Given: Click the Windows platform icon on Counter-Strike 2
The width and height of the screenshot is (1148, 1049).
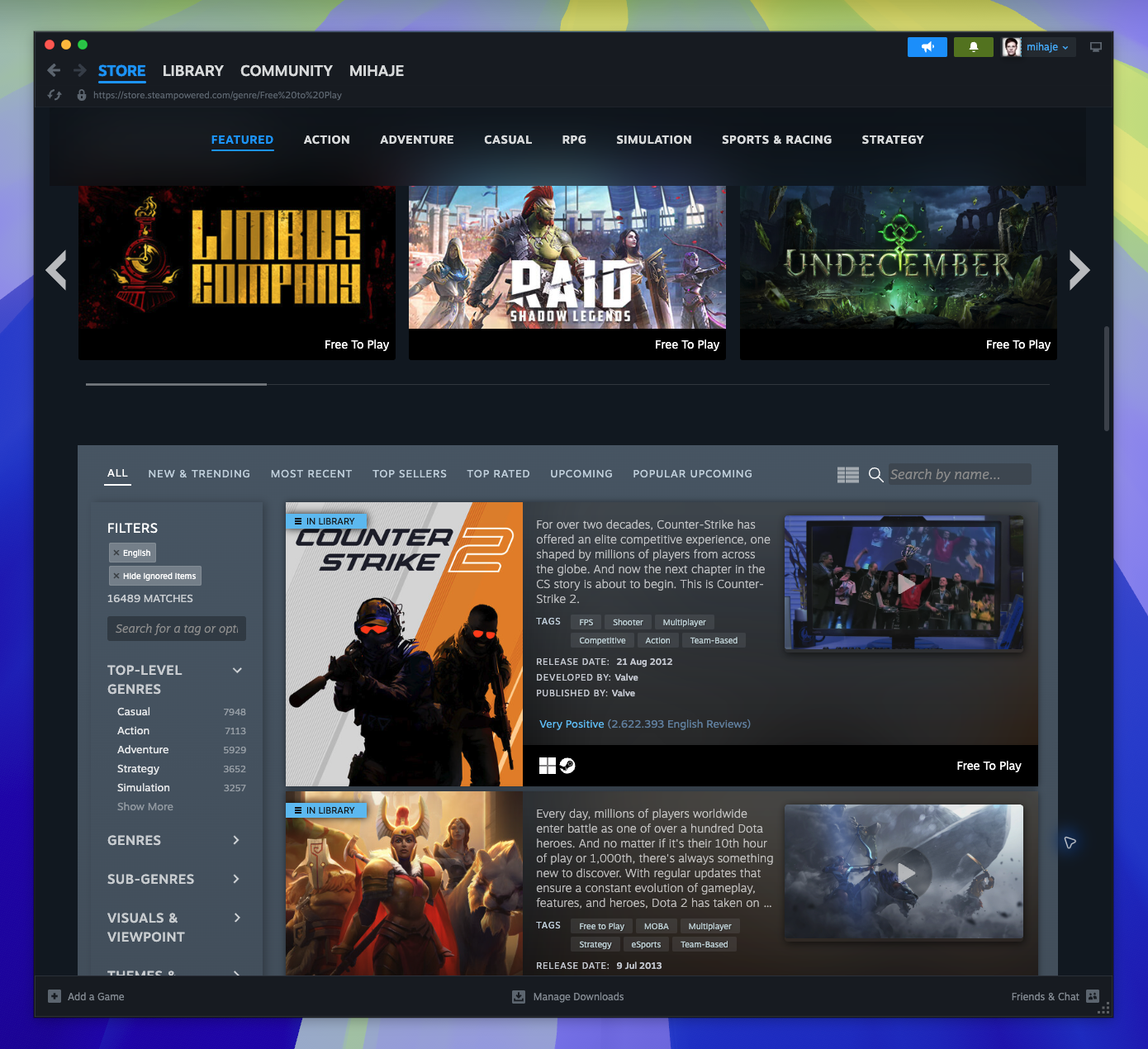Looking at the screenshot, I should tap(548, 766).
